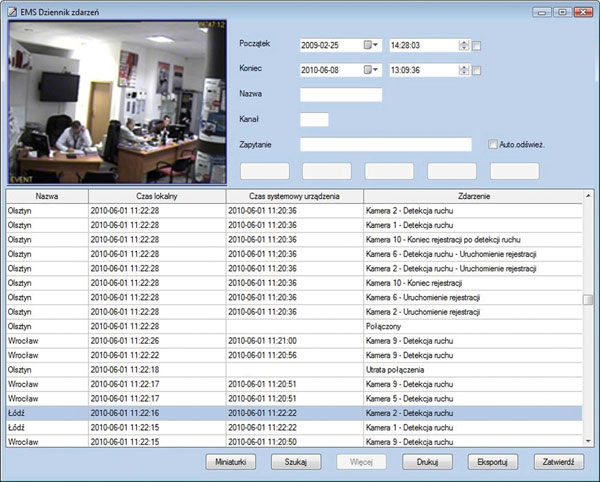This screenshot has width=600, height=482.
Task: Click the Drukuj print button
Action: (427, 462)
